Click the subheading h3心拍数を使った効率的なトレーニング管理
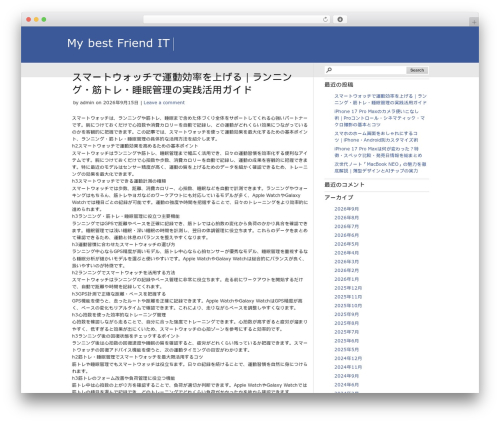The image size is (500, 423). 119,315
